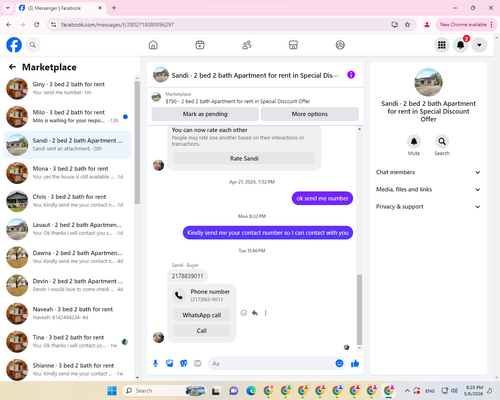Show hidden system tray icons chevron
The width and height of the screenshot is (500, 400).
(407, 391)
